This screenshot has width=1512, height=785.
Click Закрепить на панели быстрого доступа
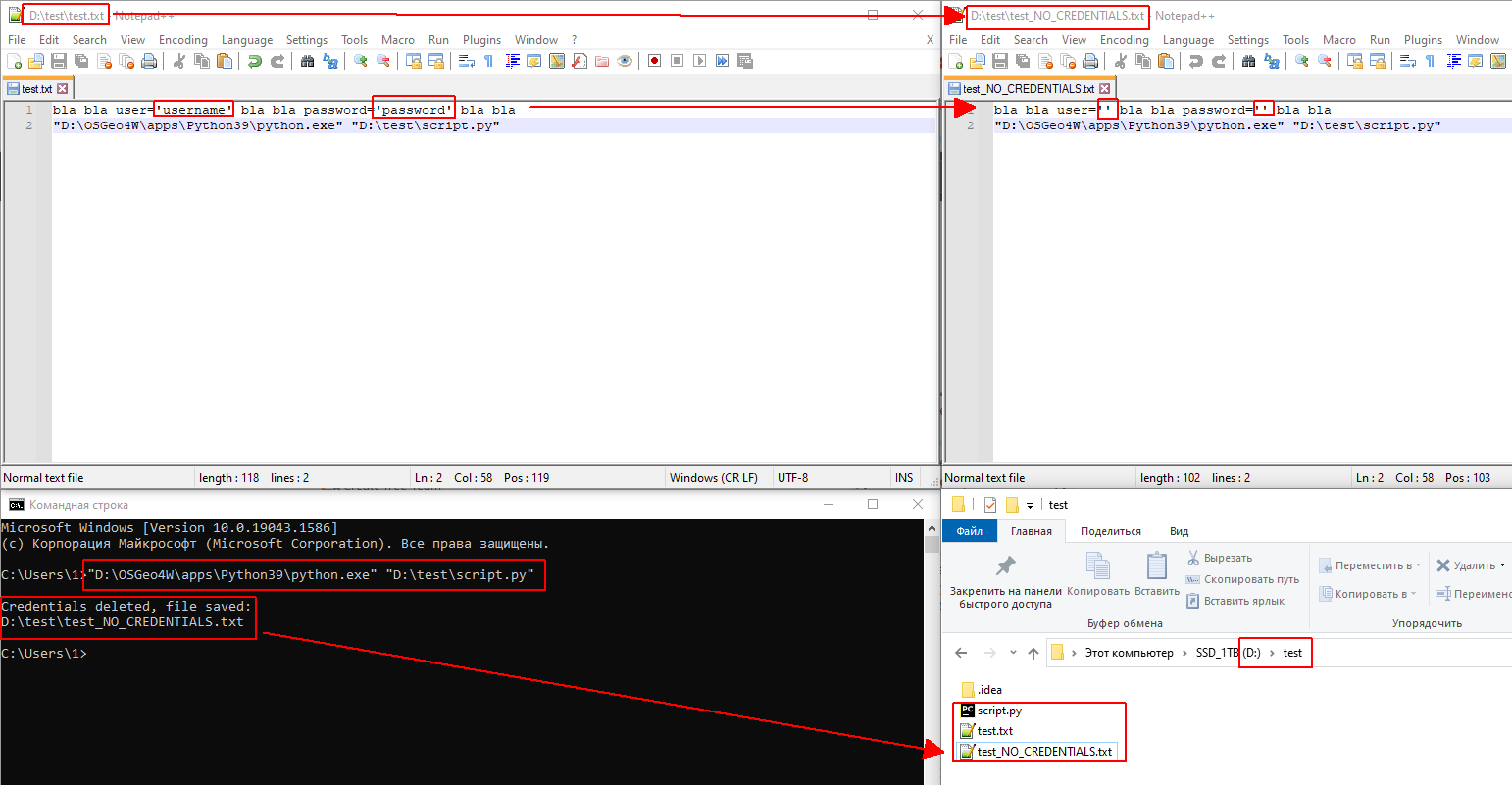point(1005,582)
